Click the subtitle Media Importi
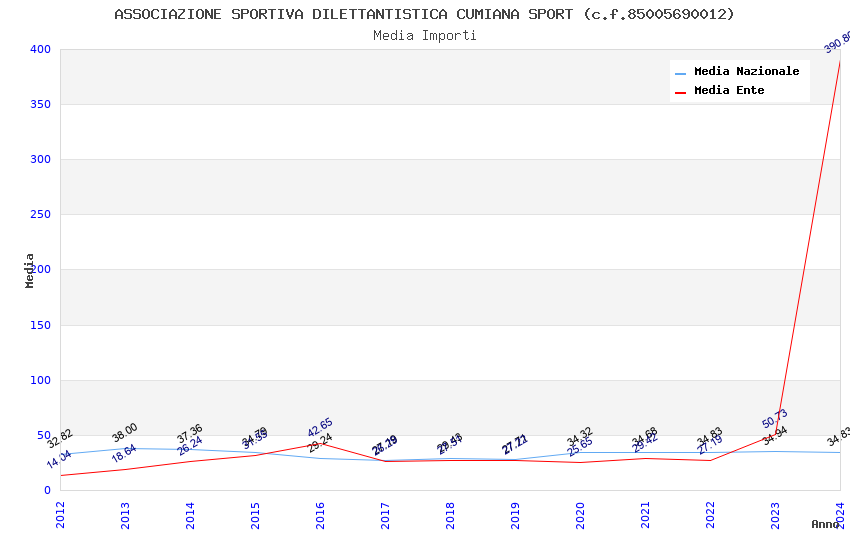This screenshot has width=850, height=550. coord(425,36)
